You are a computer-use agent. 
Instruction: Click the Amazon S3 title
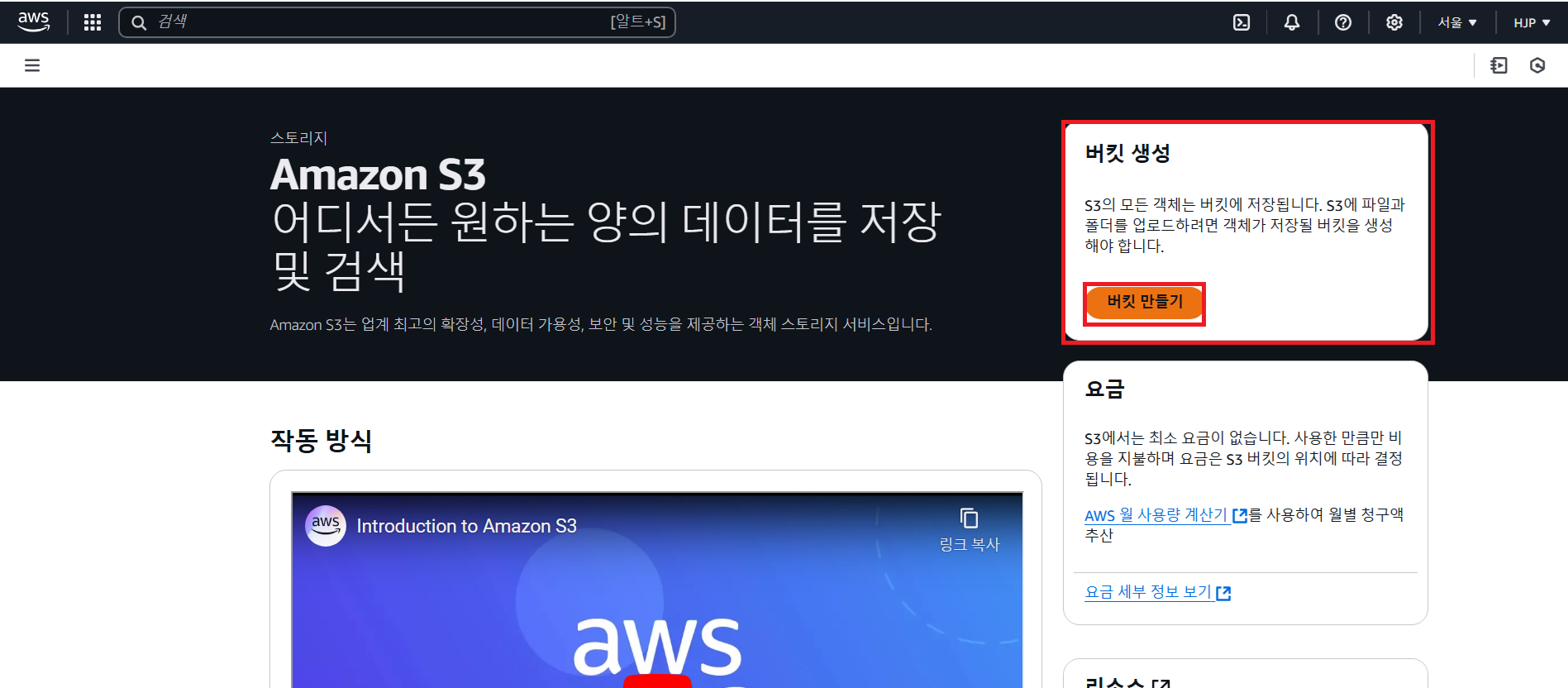(x=378, y=174)
